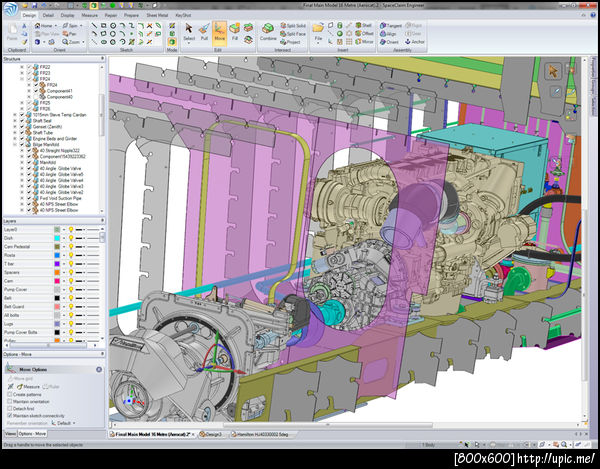The width and height of the screenshot is (600, 469).
Task: Select Fwd Void Suction Pipe in tree
Action: click(60, 198)
